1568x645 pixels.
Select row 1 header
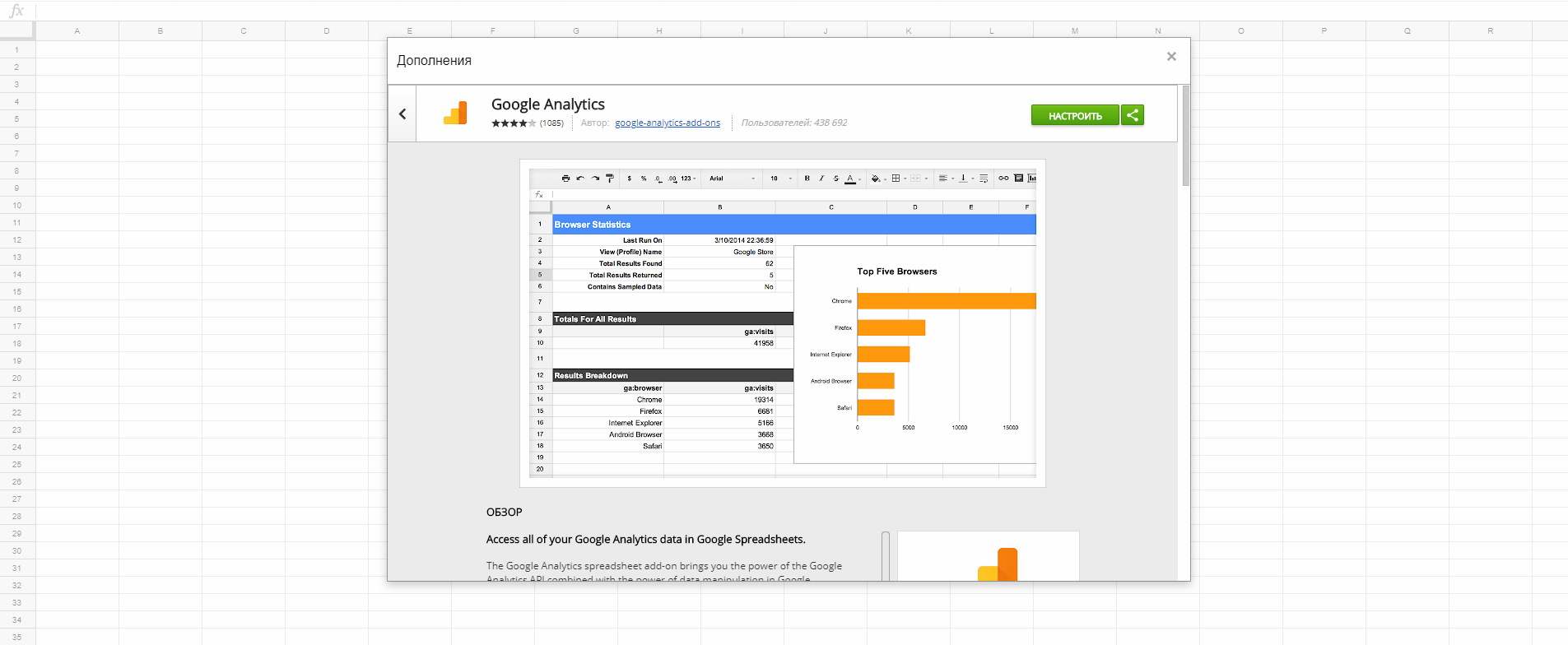(17, 49)
